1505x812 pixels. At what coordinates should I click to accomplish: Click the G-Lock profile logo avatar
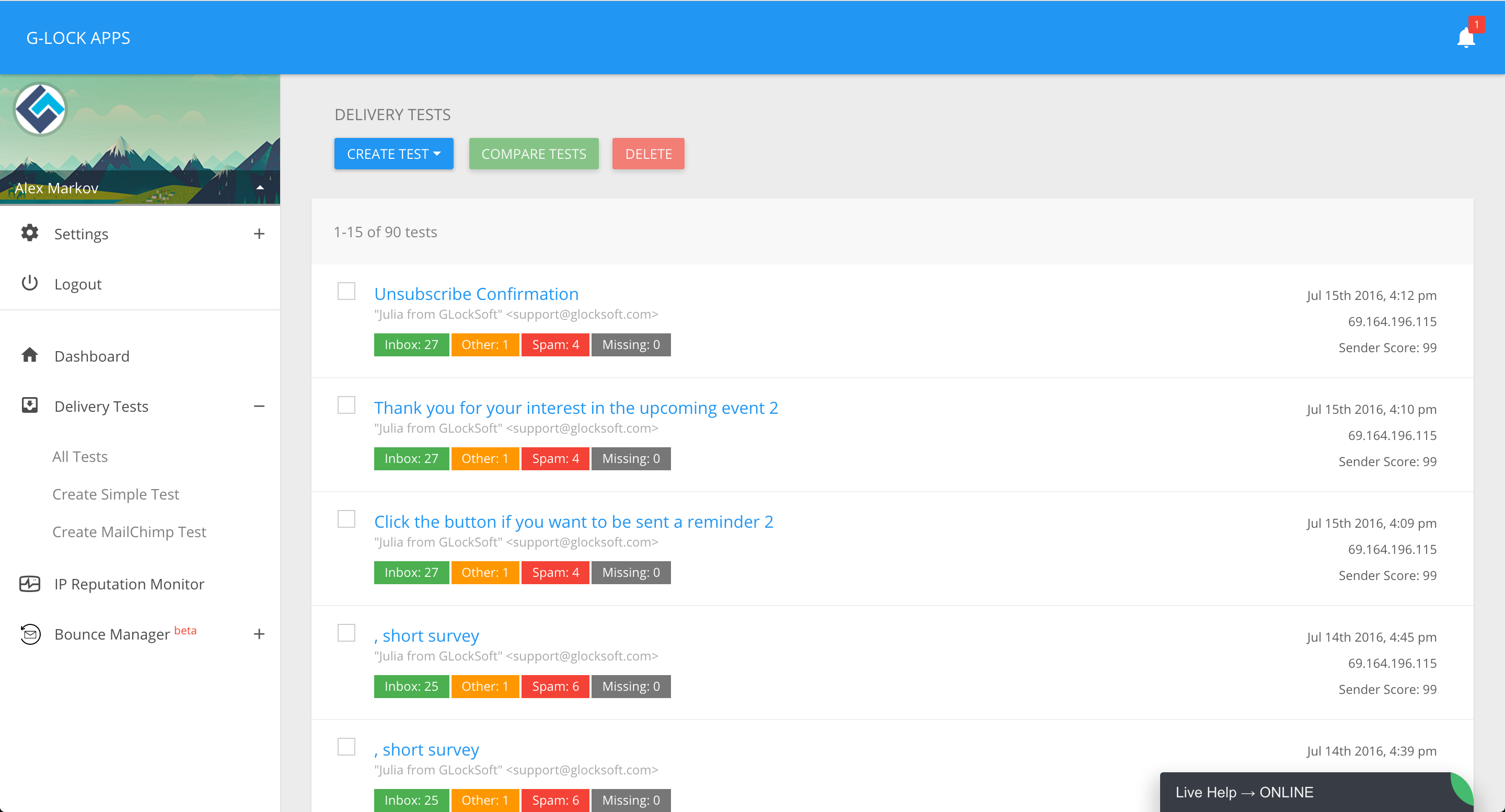tap(40, 110)
